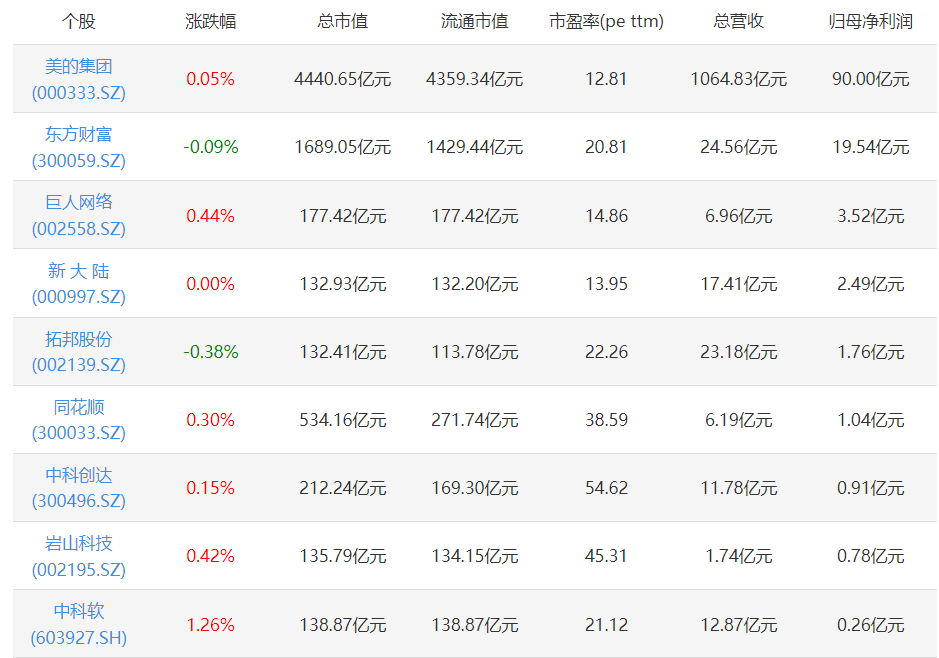Click the PE value 22.26

click(x=606, y=352)
